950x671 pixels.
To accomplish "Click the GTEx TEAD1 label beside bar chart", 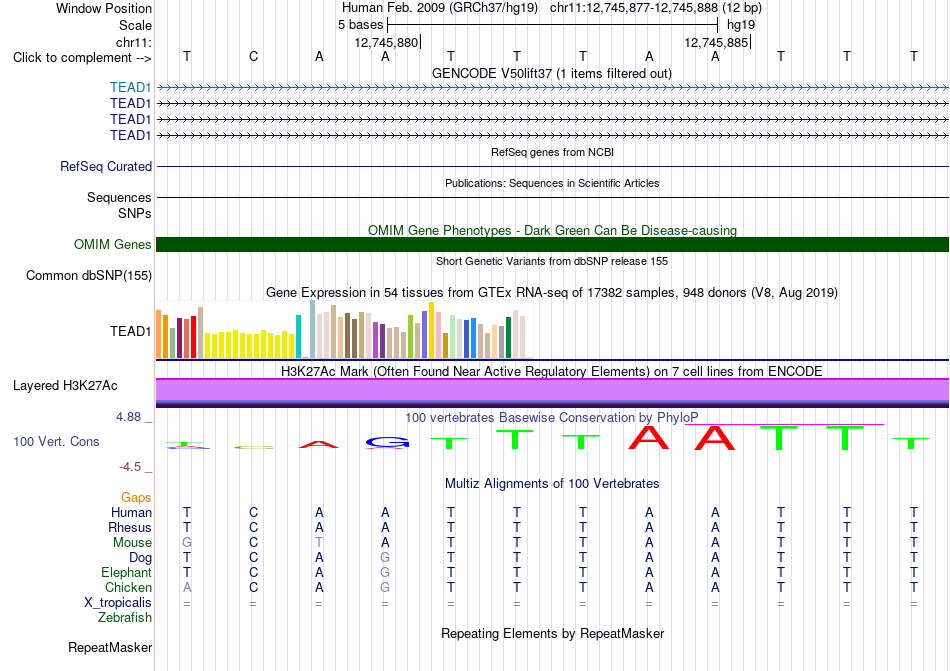I will [130, 332].
